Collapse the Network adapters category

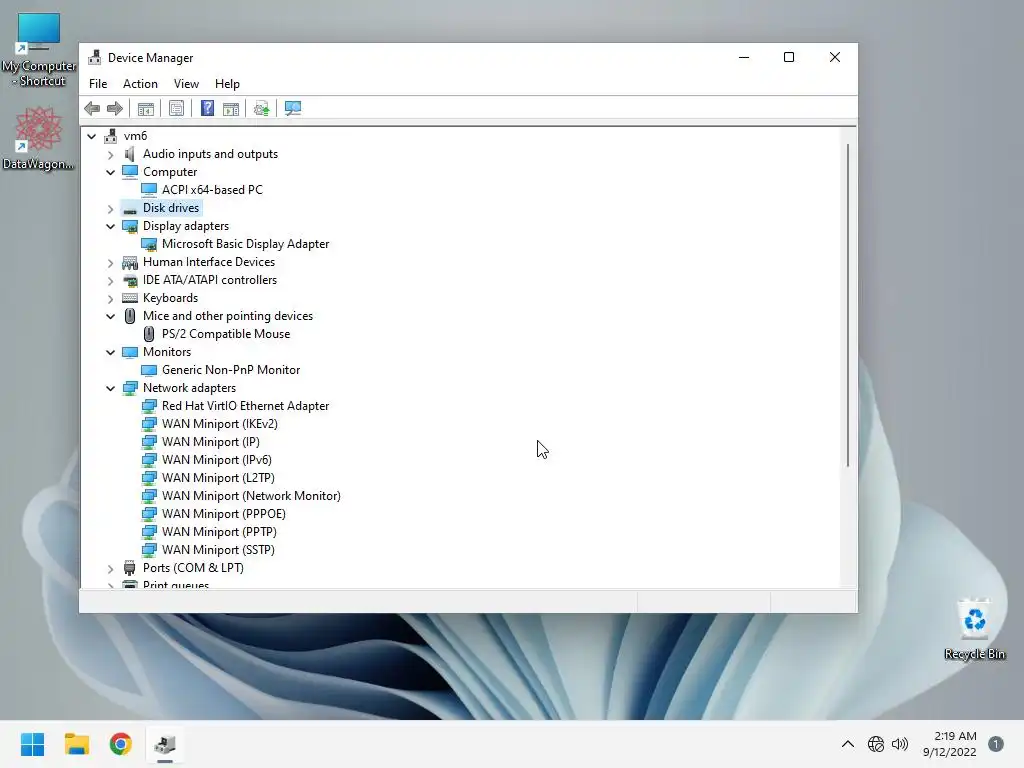pos(110,388)
